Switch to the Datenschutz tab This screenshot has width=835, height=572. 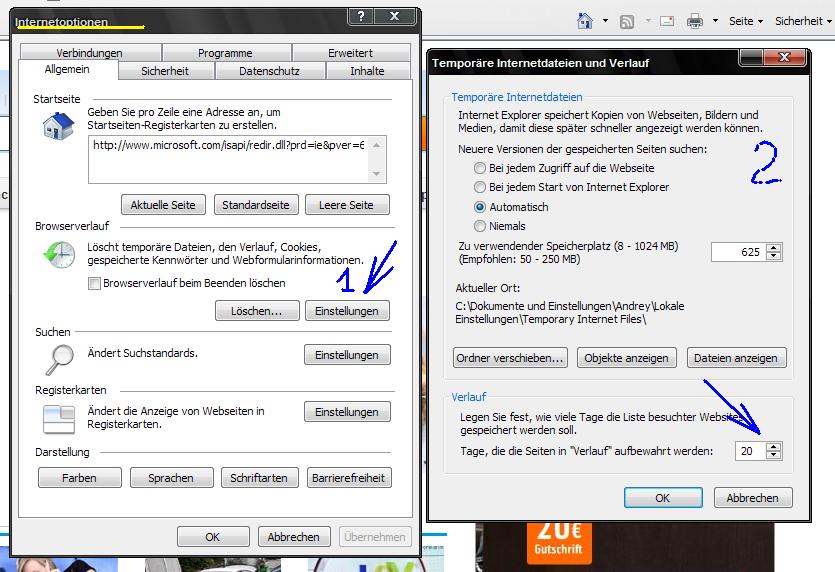pos(269,71)
